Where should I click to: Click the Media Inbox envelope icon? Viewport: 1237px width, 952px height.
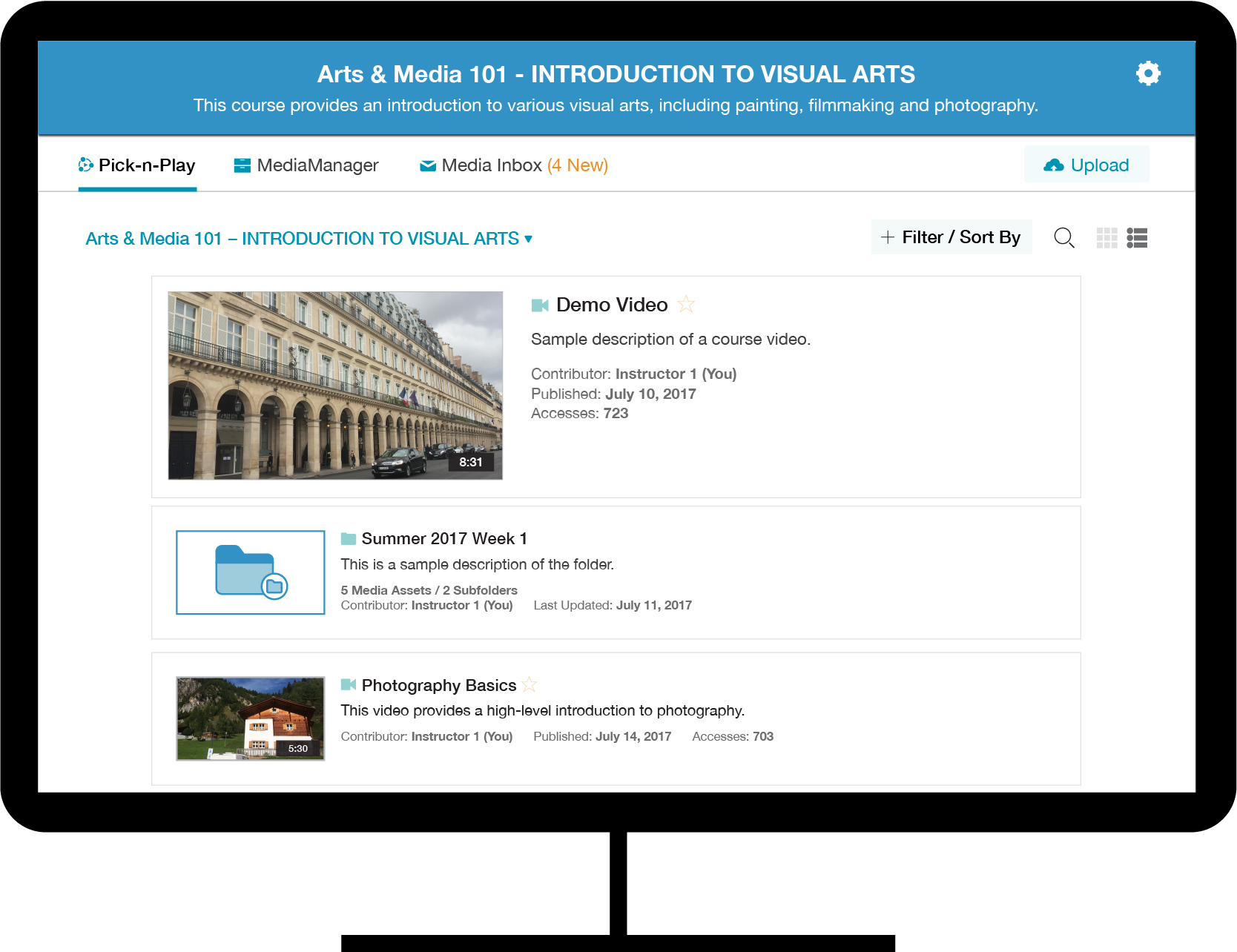tap(428, 166)
